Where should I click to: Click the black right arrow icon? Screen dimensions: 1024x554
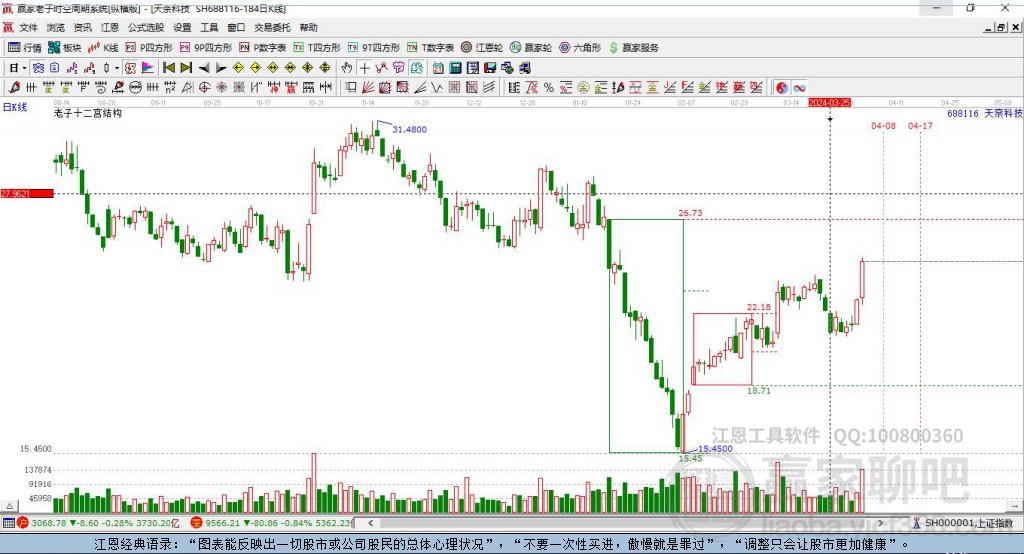pos(221,67)
